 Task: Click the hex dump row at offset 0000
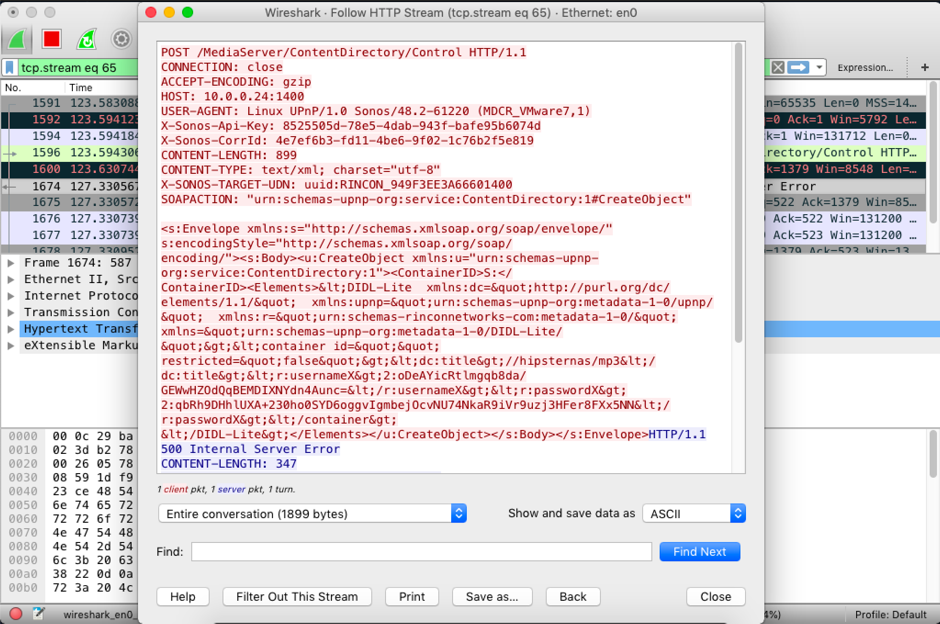[71, 436]
